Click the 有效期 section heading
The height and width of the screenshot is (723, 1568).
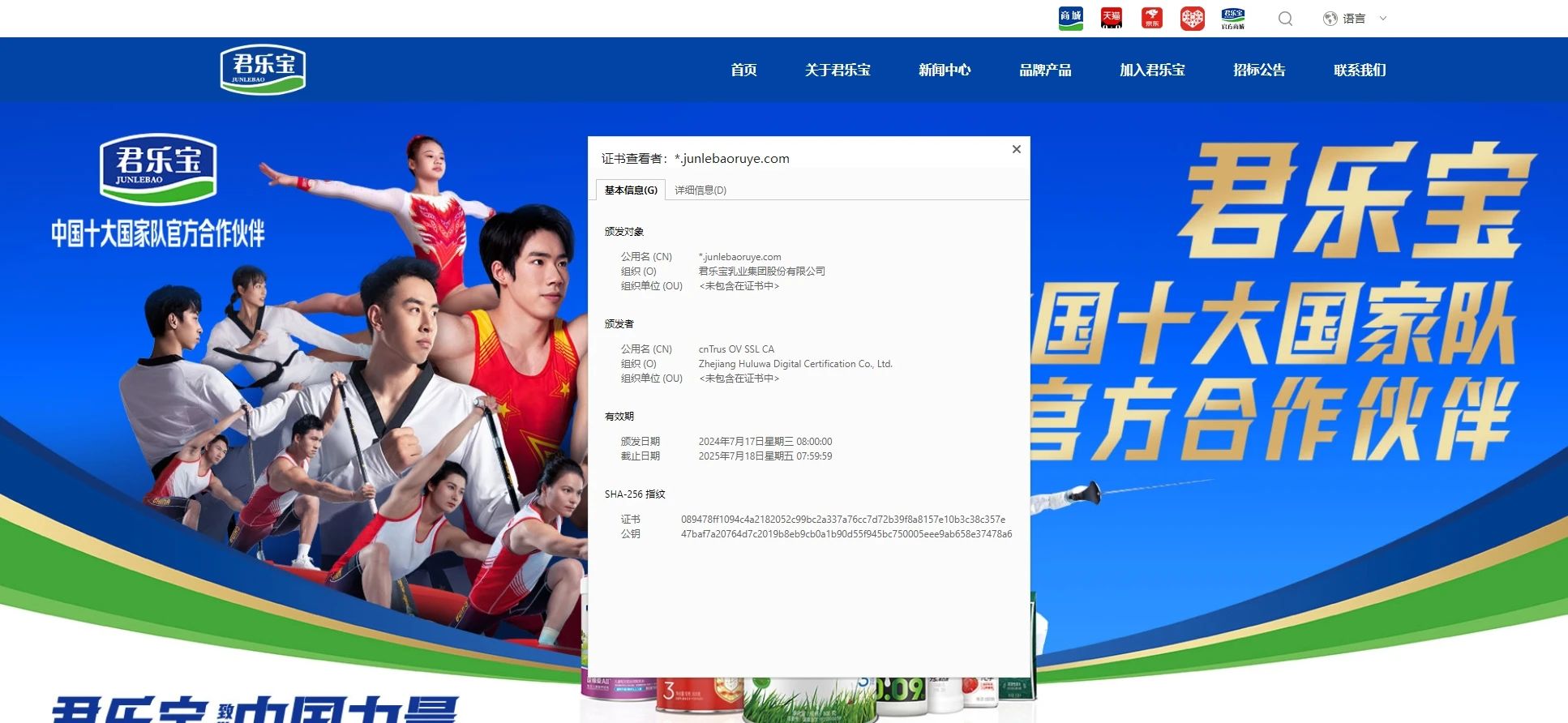tap(619, 417)
